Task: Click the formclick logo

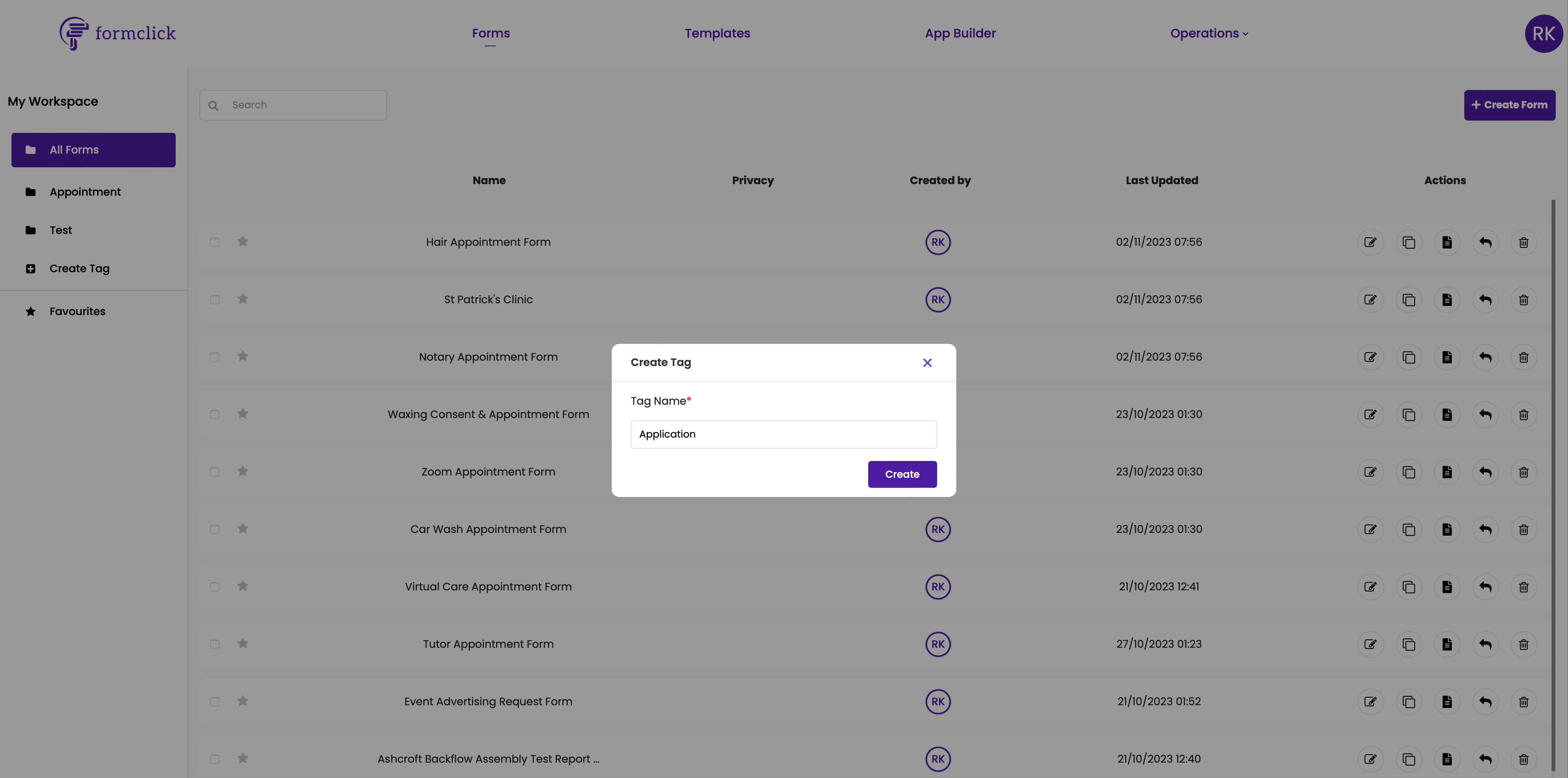Action: 118,33
